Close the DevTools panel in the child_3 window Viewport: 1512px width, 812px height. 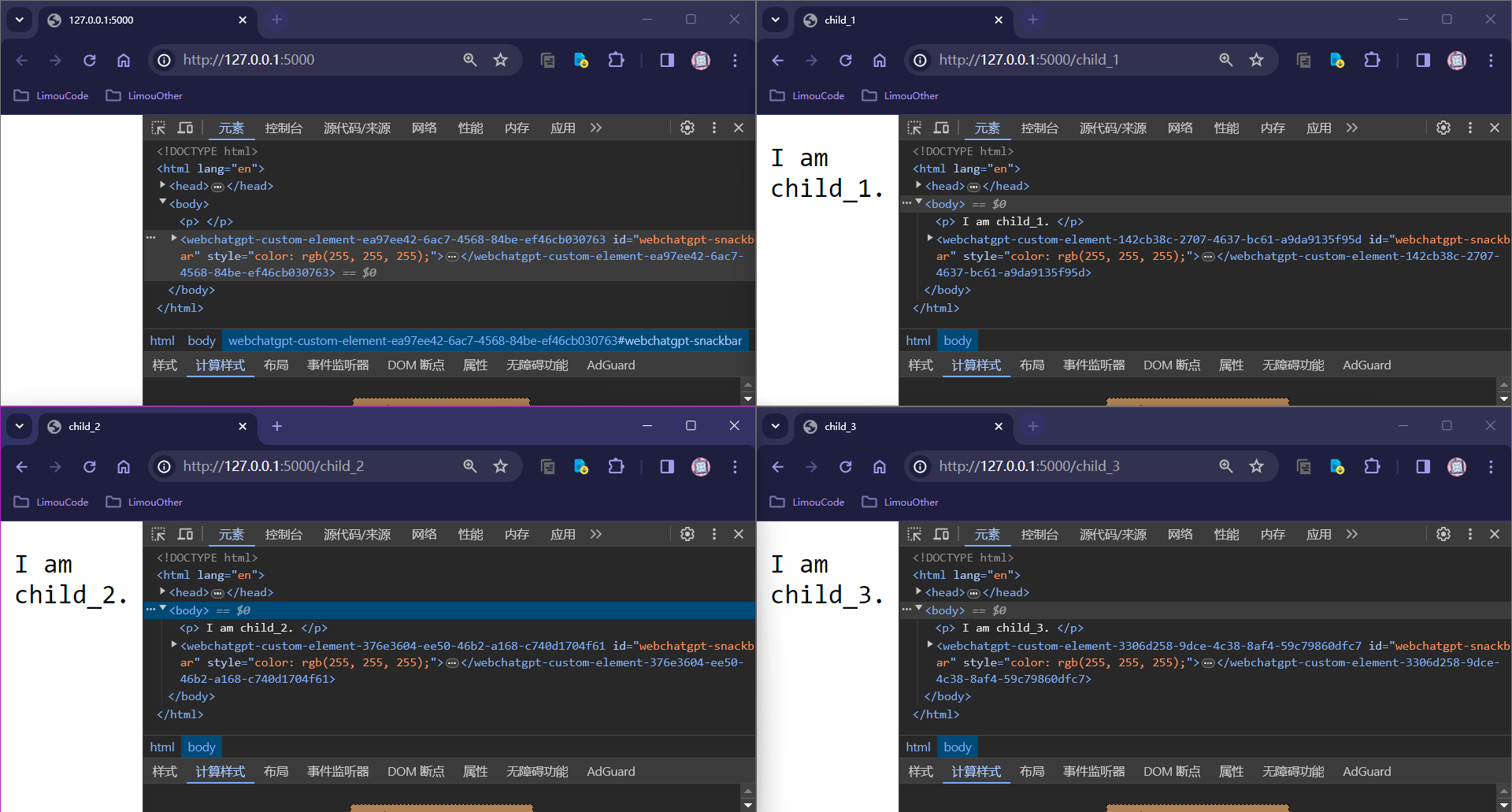pos(1494,534)
